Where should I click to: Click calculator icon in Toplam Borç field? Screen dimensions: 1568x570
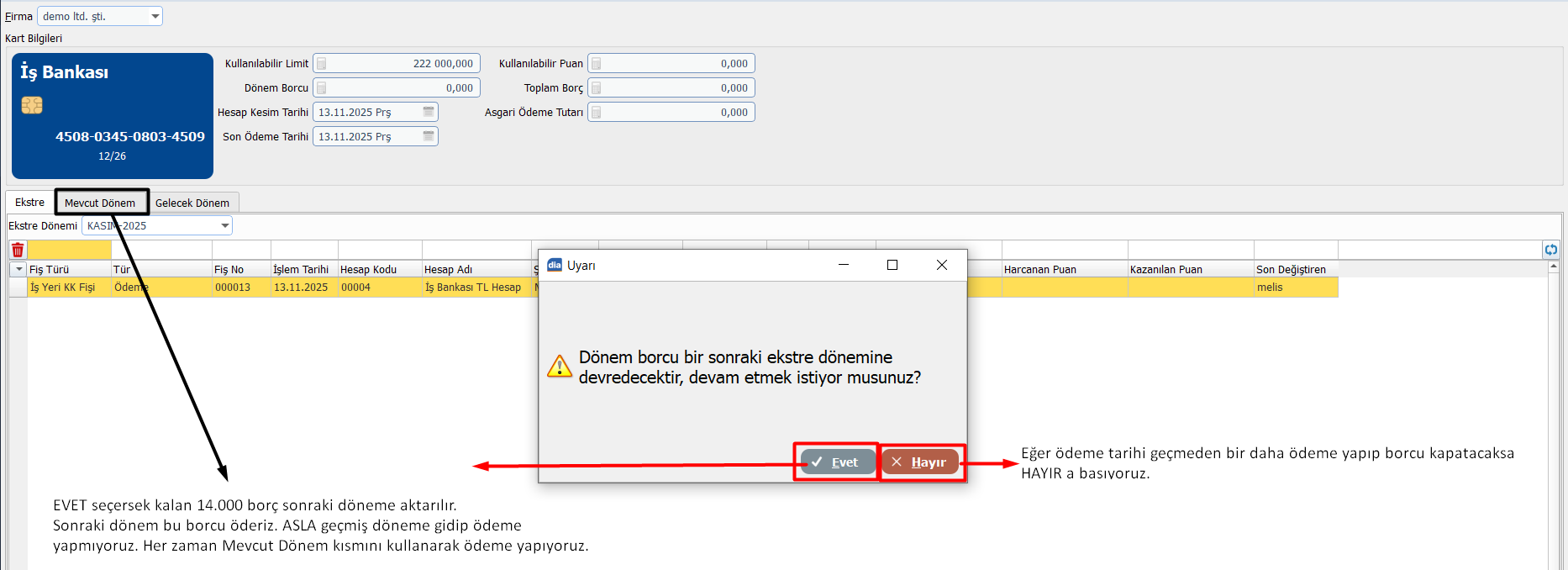(x=597, y=88)
